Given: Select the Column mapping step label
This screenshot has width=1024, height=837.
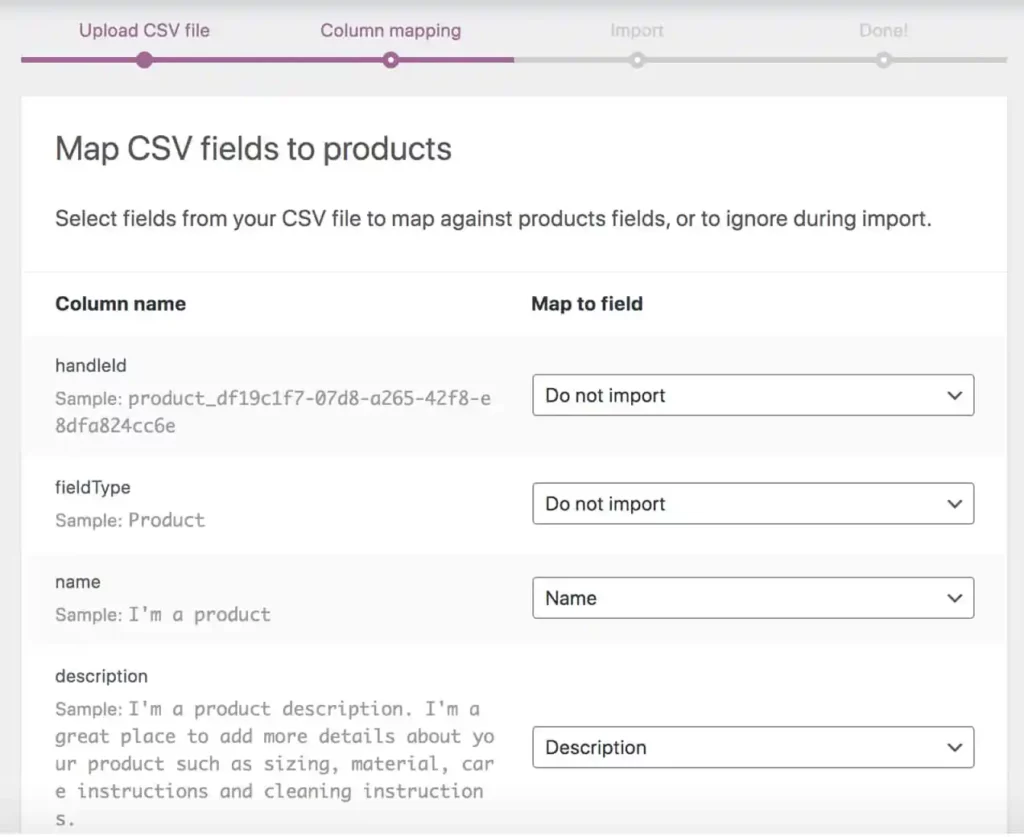Looking at the screenshot, I should 390,30.
